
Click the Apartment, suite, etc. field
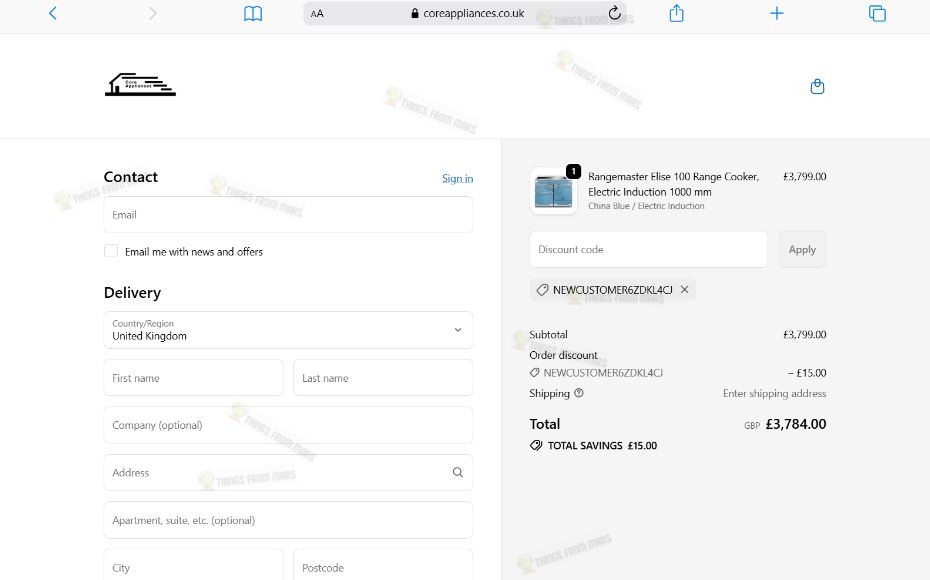click(288, 520)
